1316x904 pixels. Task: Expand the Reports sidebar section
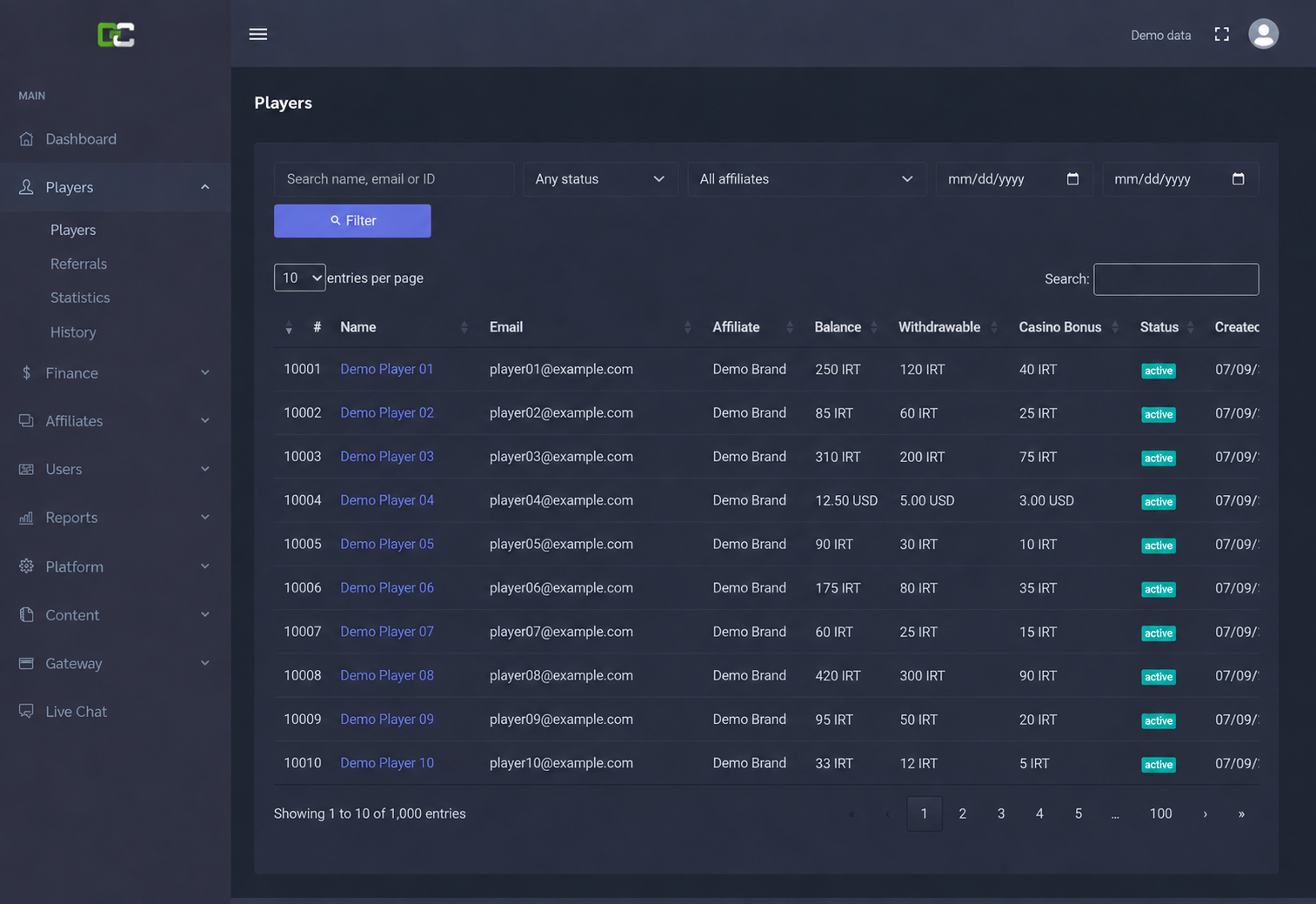(205, 518)
